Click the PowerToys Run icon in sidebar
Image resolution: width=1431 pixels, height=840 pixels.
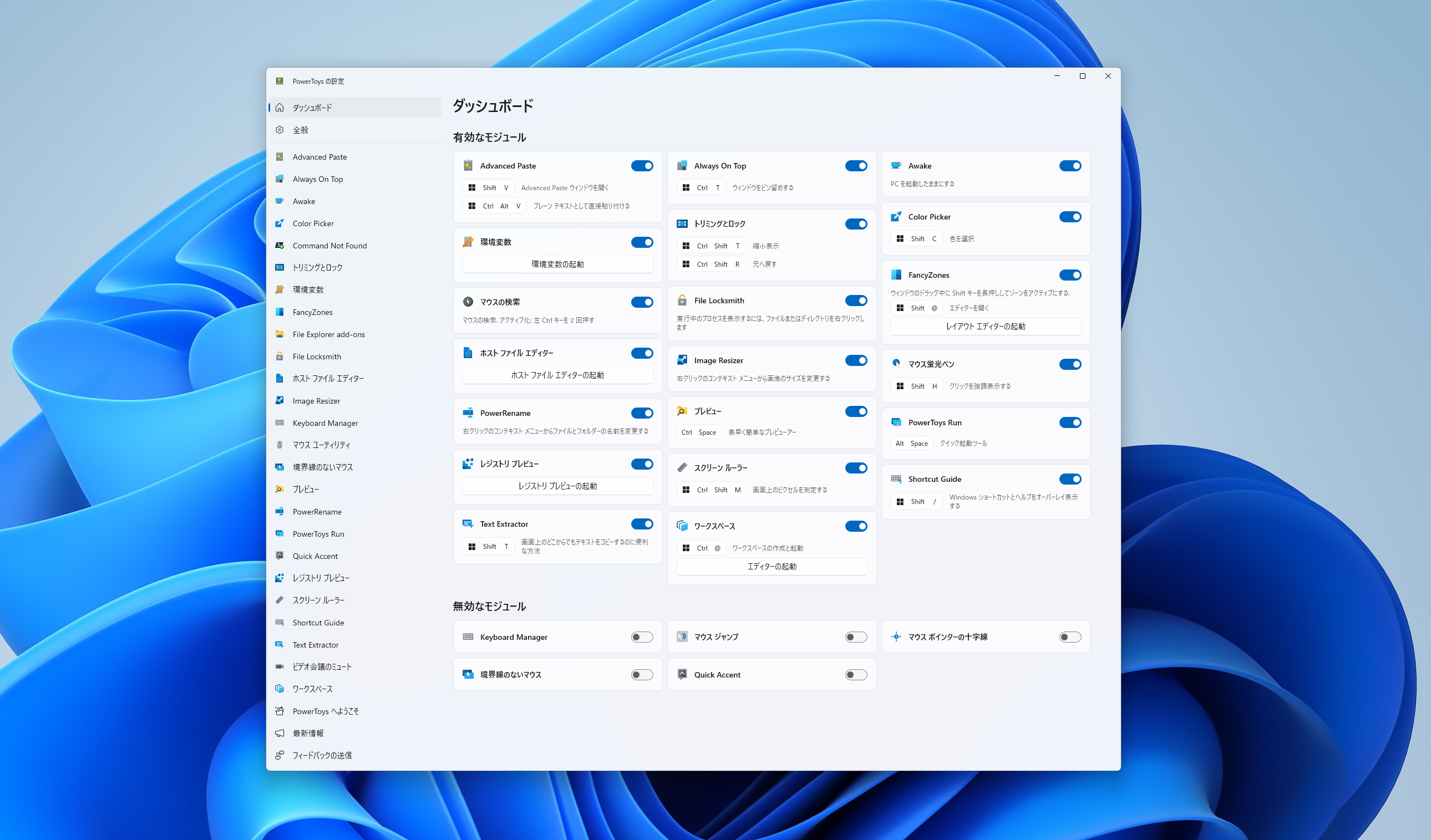point(280,534)
